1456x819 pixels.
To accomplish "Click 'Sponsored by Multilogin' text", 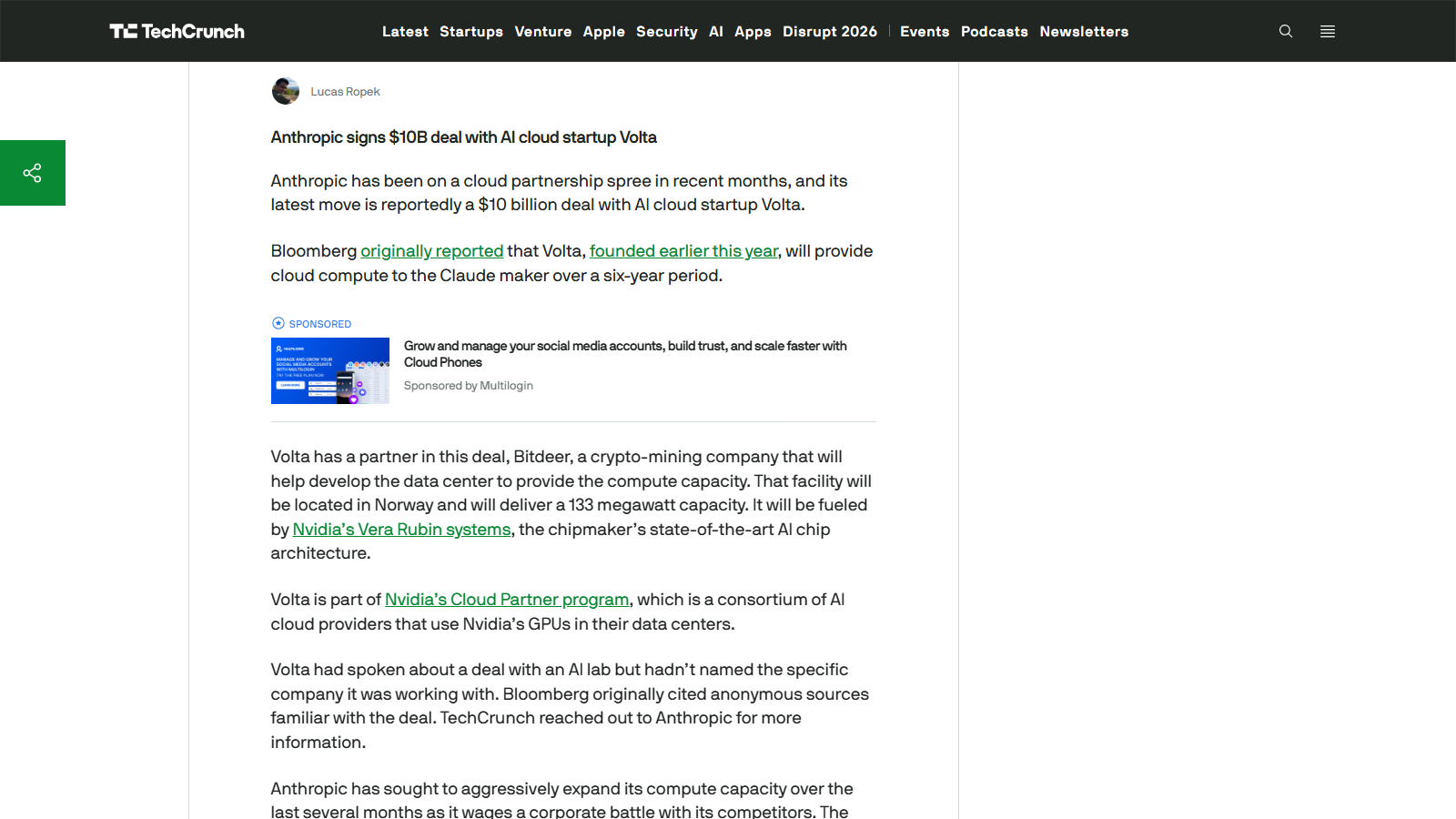I will tap(469, 386).
